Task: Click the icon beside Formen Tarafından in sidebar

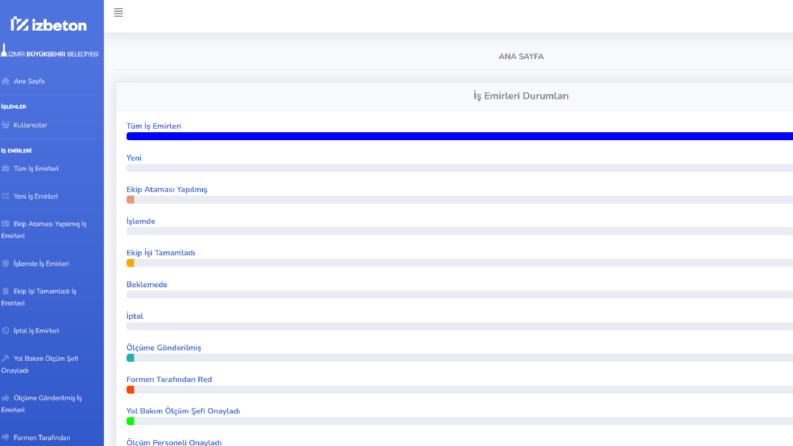Action: [x=6, y=437]
